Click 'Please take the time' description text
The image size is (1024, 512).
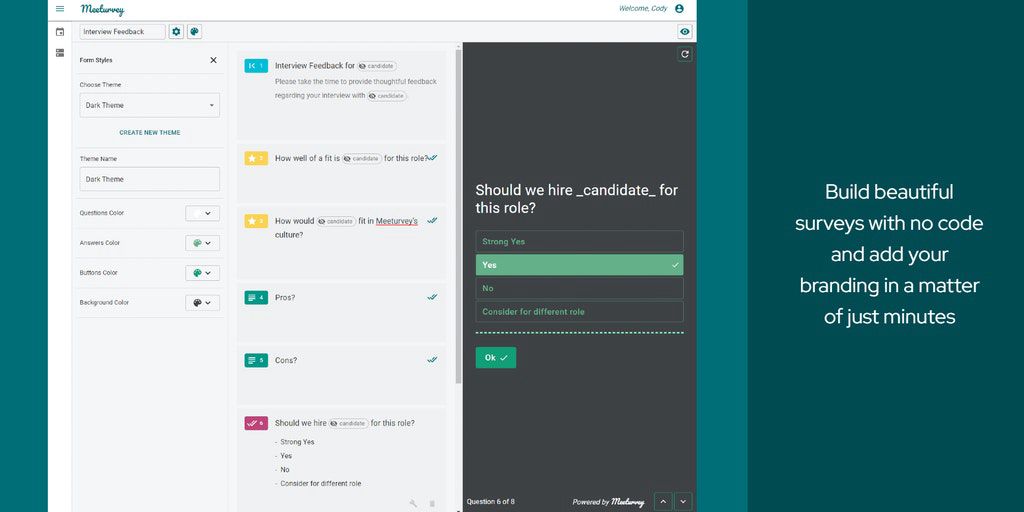[356, 89]
